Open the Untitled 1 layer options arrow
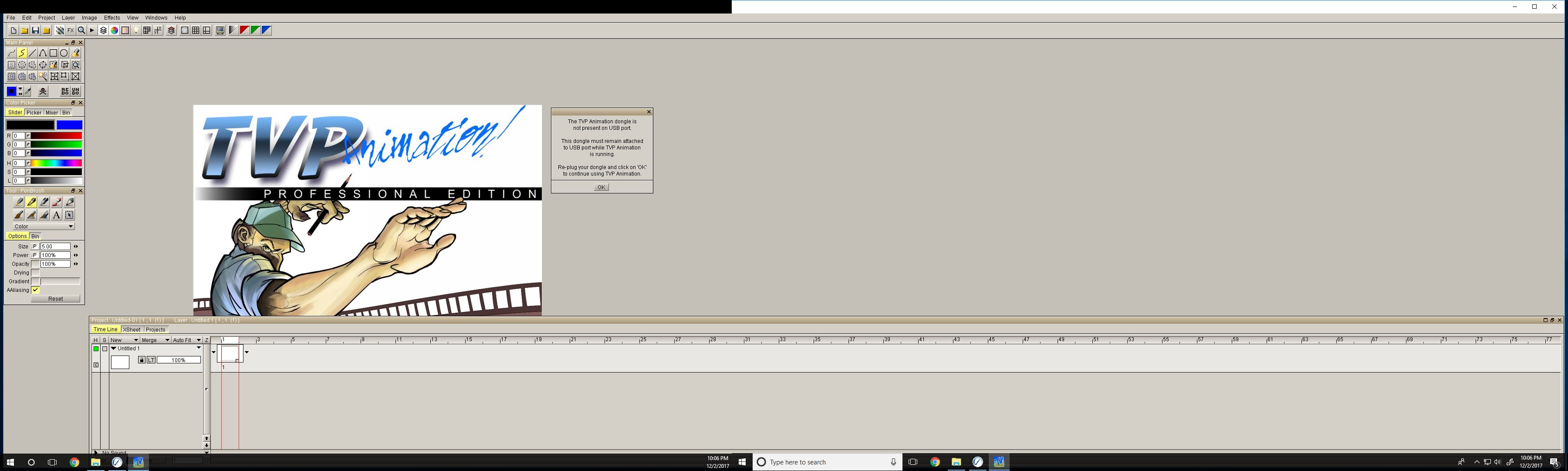Viewport: 1568px width, 471px height. 199,347
